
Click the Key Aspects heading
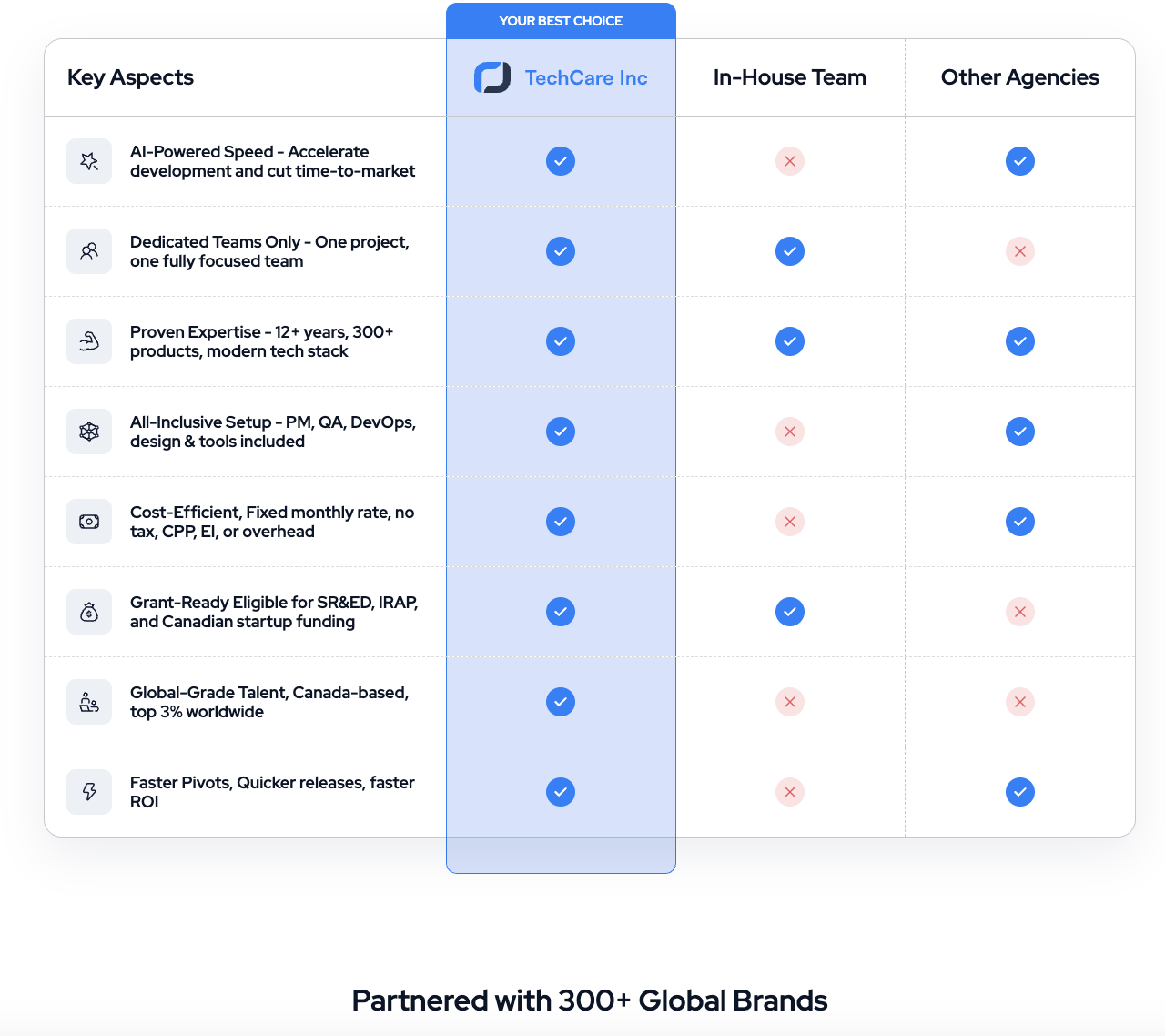click(130, 77)
